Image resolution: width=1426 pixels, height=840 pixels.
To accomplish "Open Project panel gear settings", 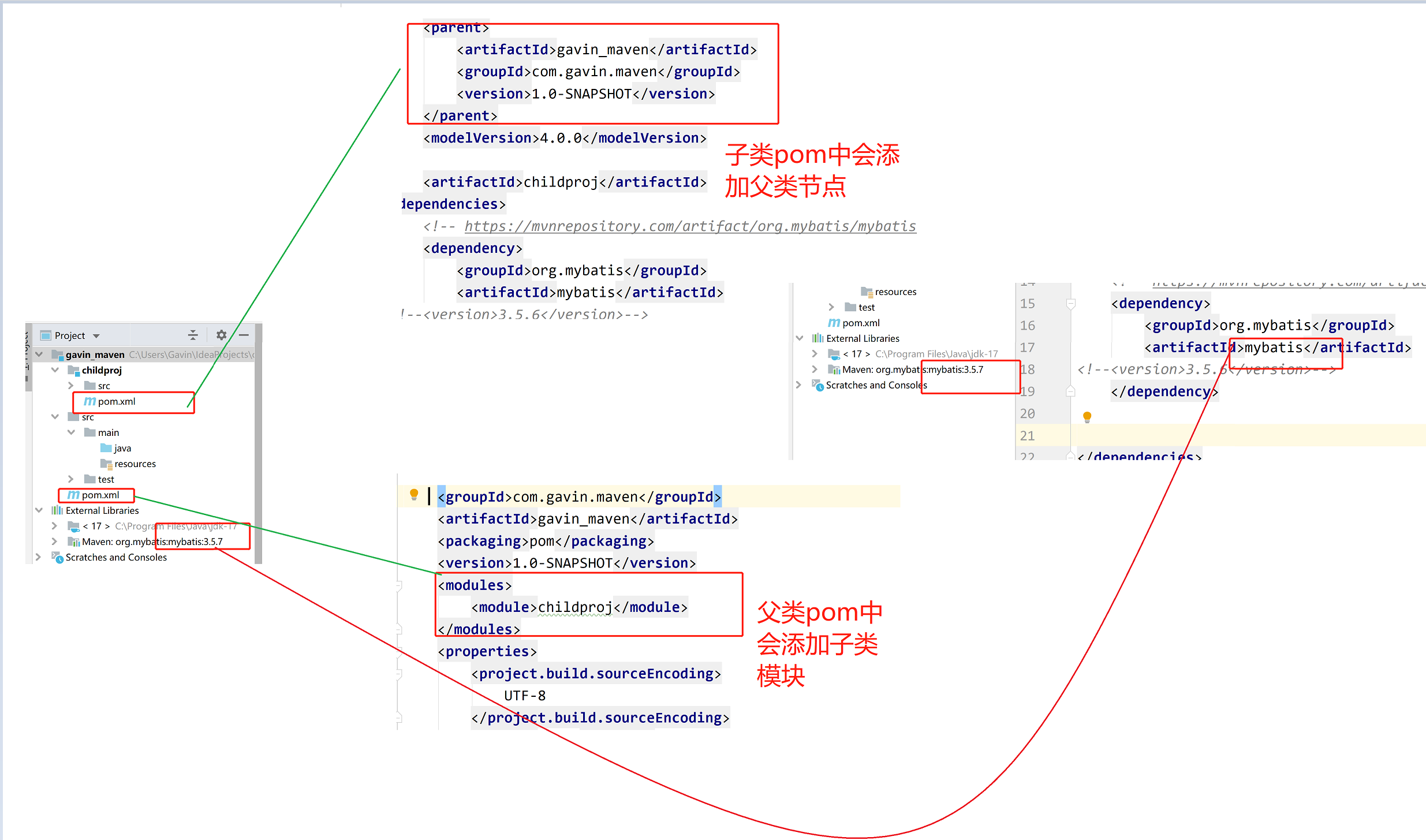I will 221,335.
